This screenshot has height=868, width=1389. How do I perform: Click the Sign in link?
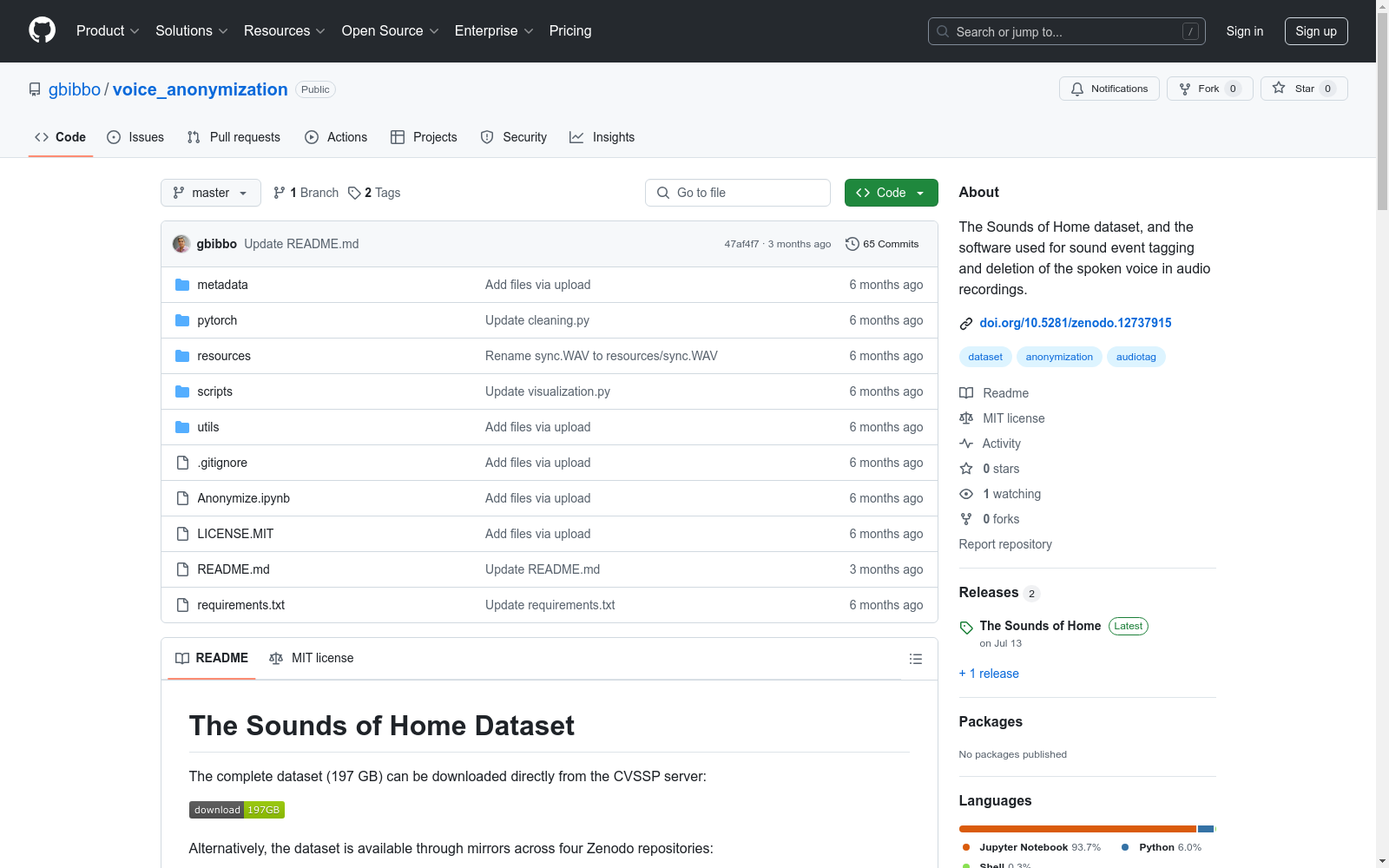click(1245, 31)
